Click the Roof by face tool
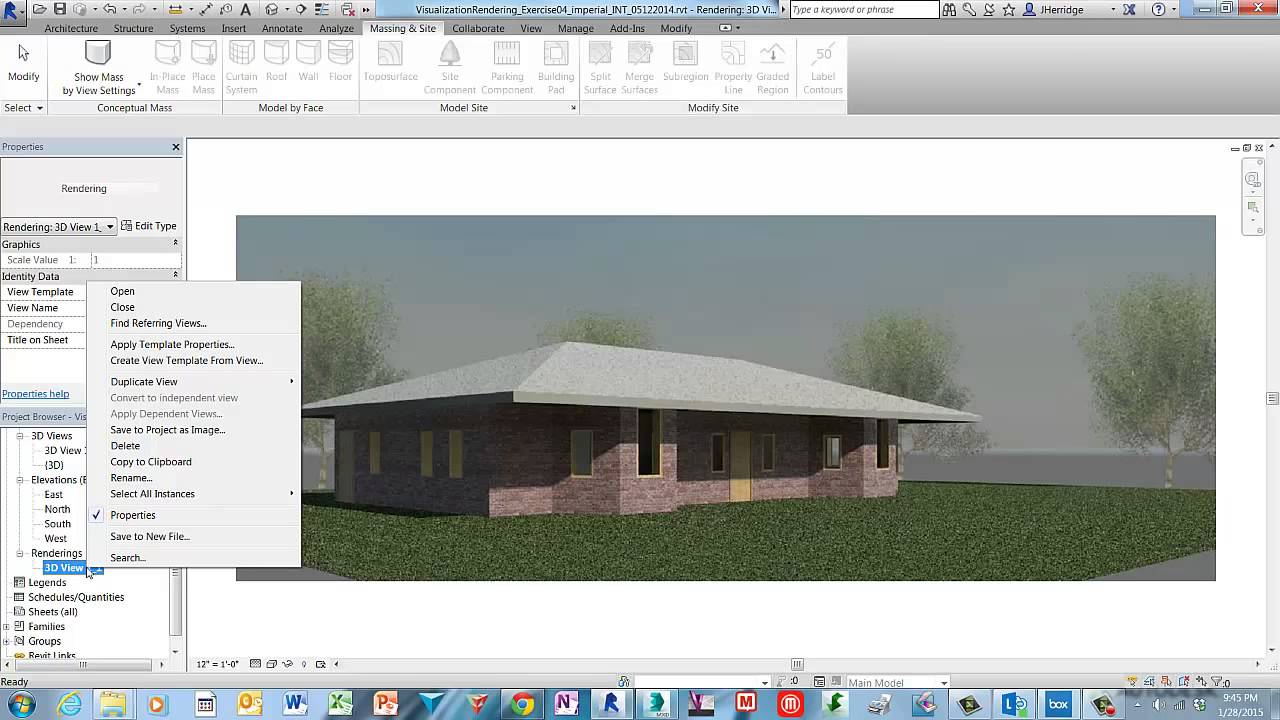This screenshot has width=1280, height=720. (276, 62)
